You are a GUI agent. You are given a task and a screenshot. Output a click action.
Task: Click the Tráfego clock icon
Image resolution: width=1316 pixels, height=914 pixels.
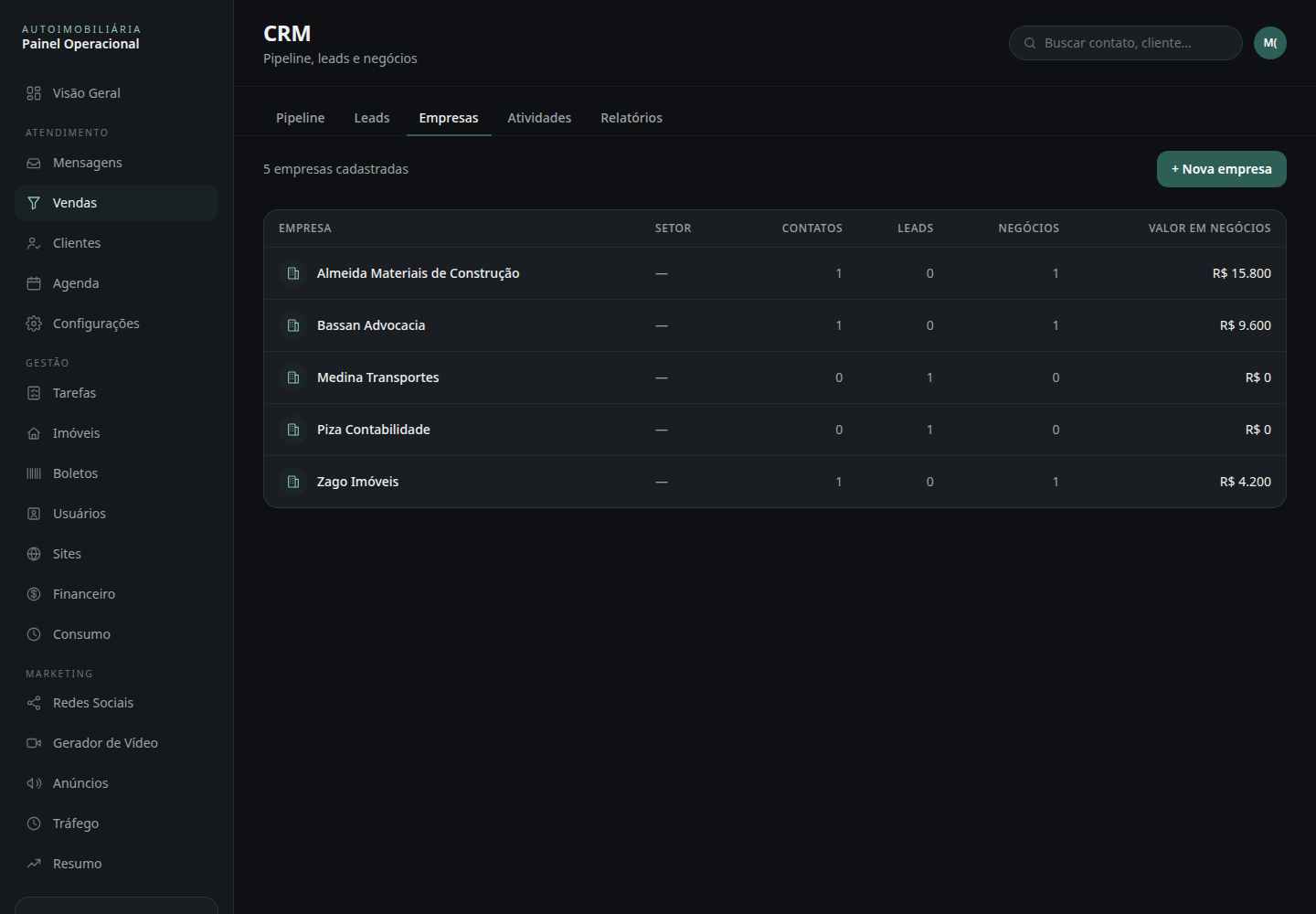point(34,824)
